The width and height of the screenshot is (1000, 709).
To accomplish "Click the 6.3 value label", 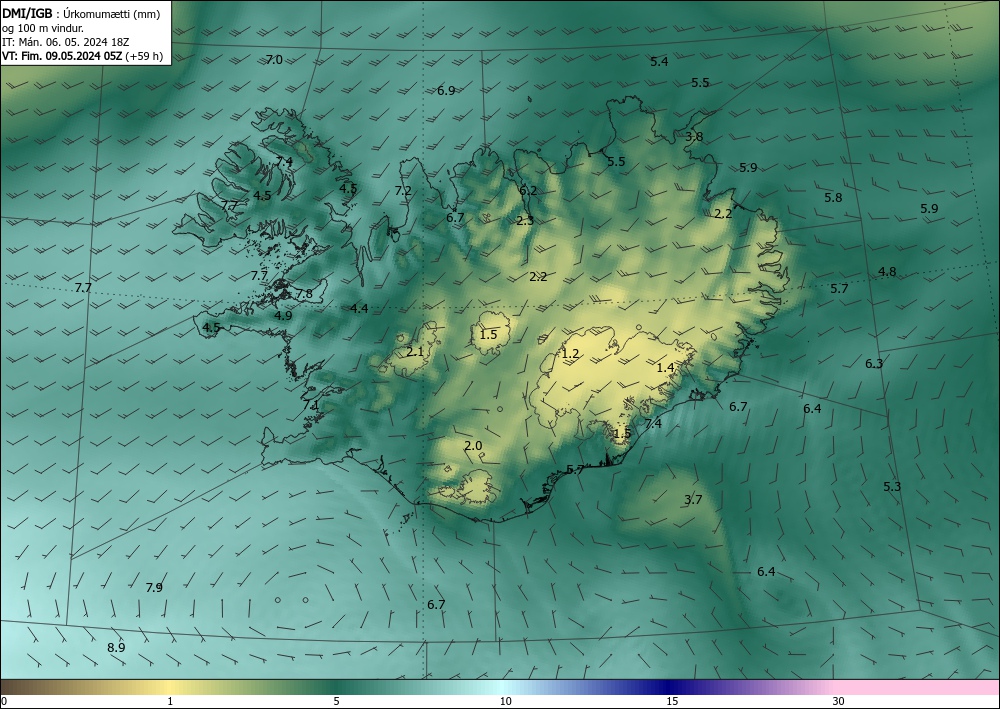I will [874, 364].
